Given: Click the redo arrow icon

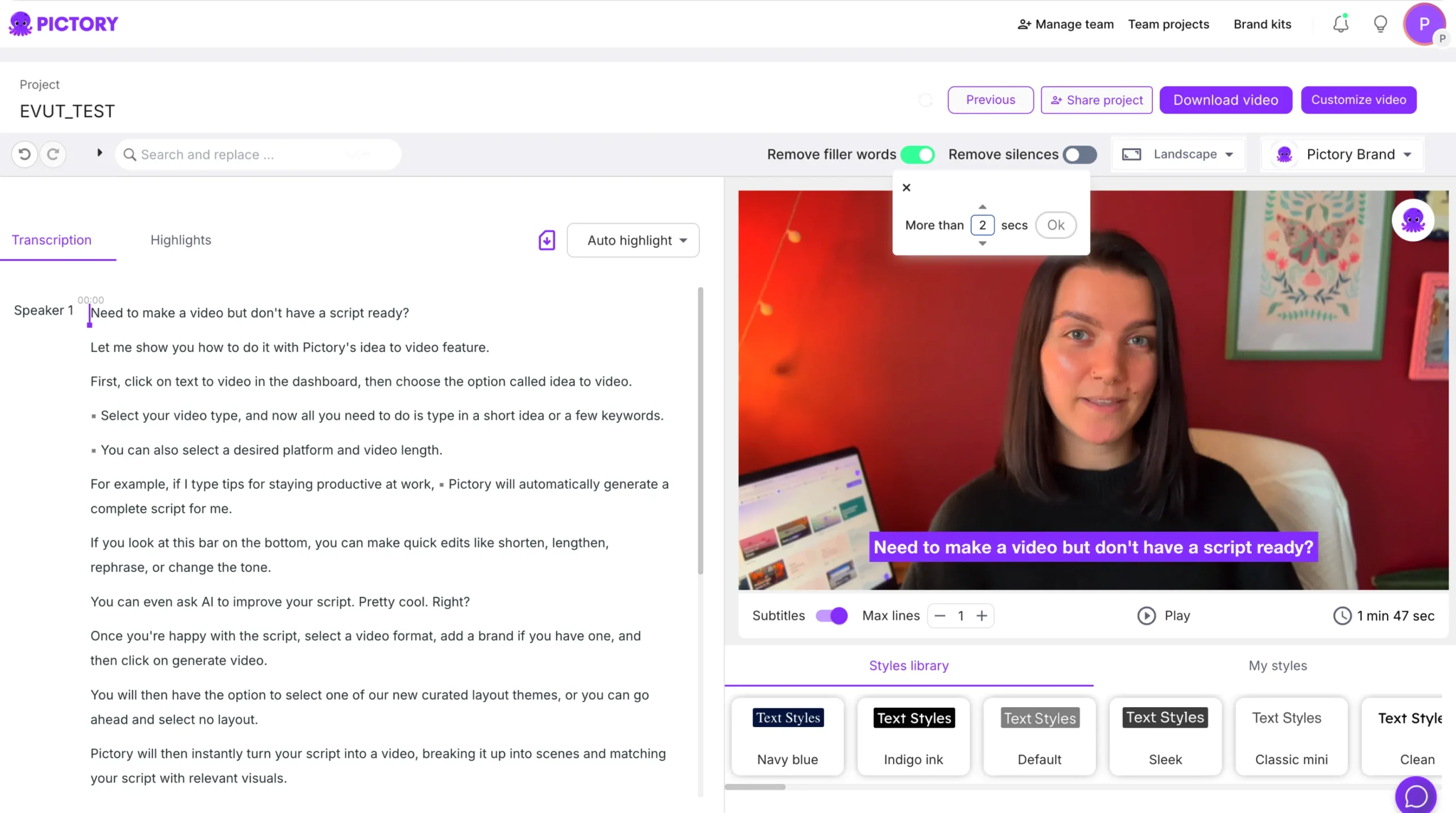Looking at the screenshot, I should [53, 155].
